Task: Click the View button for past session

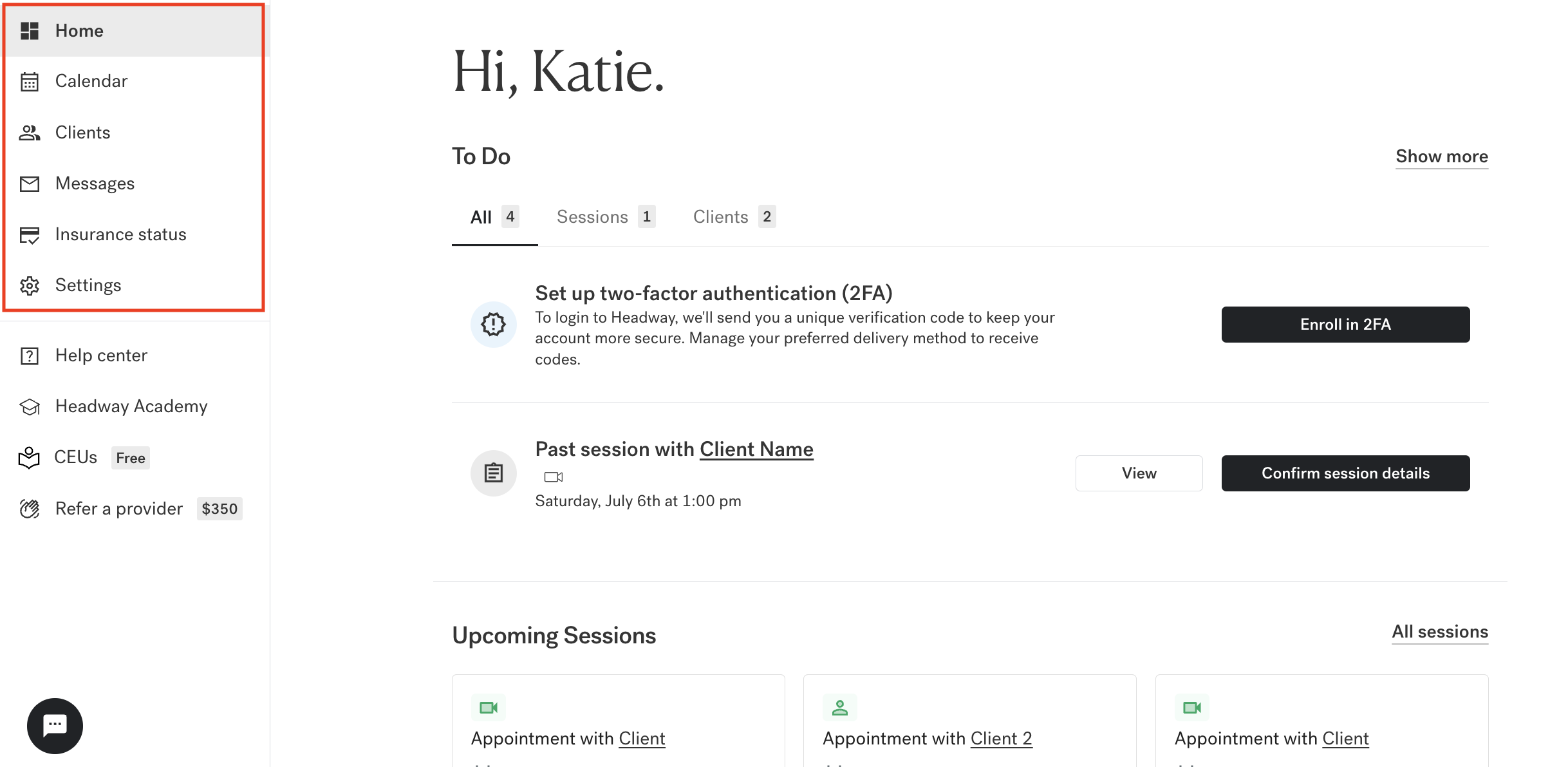Action: 1139,473
